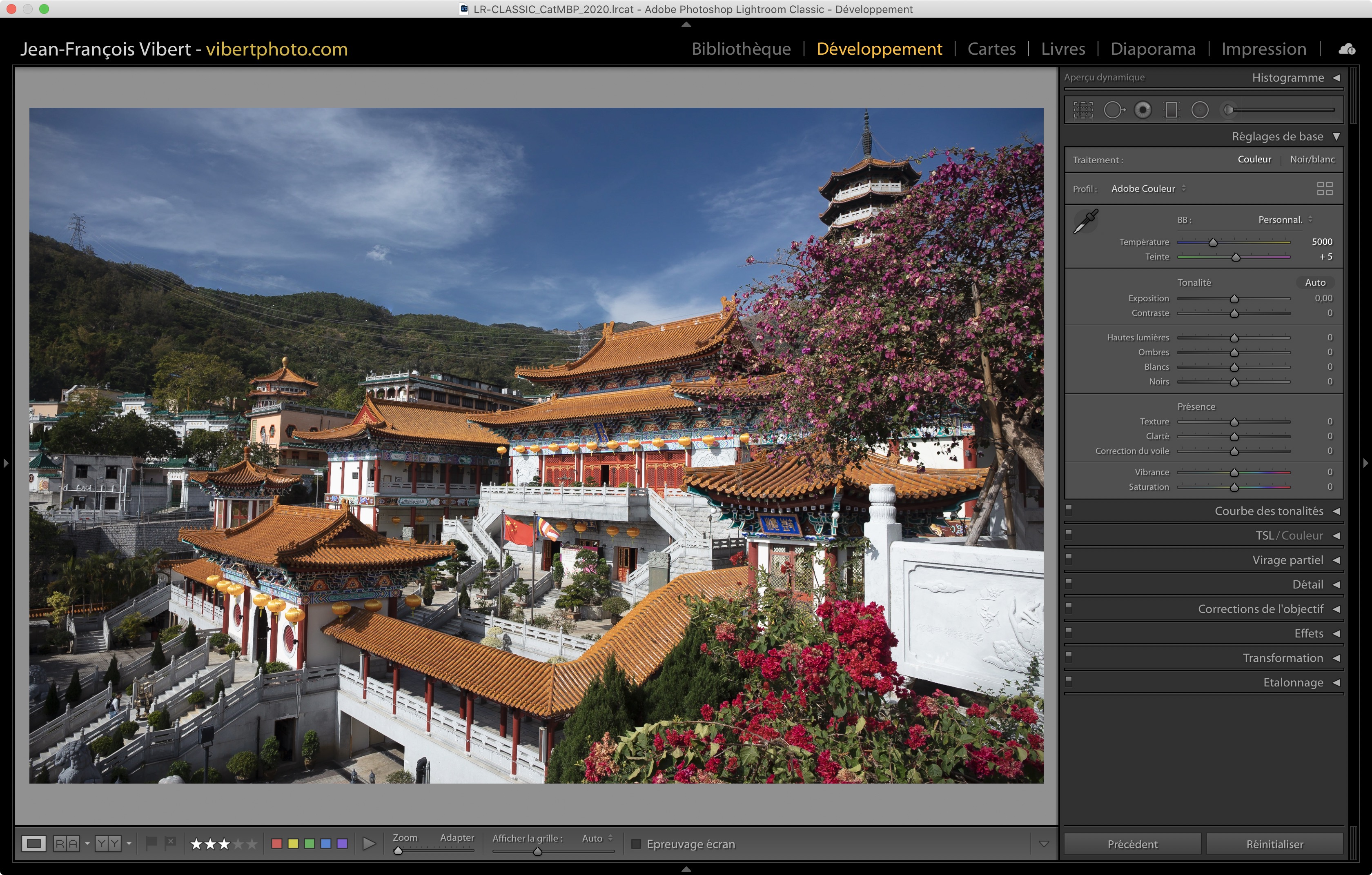
Task: Enable the Epreuvage écran checkbox
Action: [636, 844]
